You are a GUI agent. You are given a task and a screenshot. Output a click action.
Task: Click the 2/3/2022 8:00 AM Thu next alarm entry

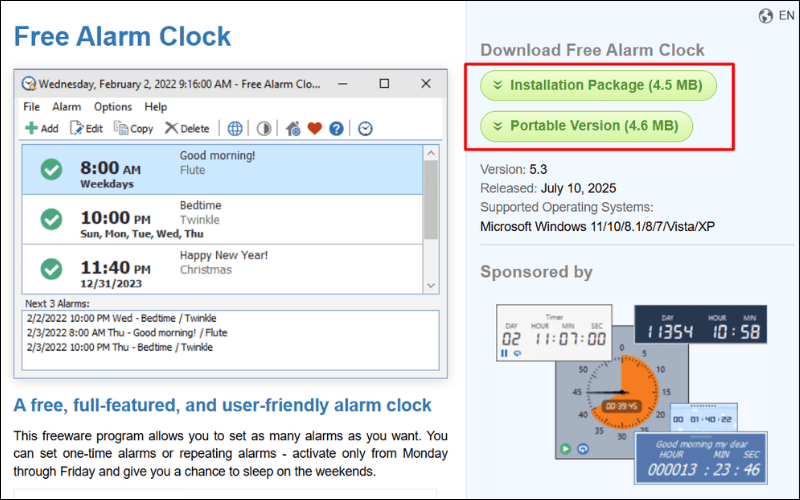click(127, 333)
